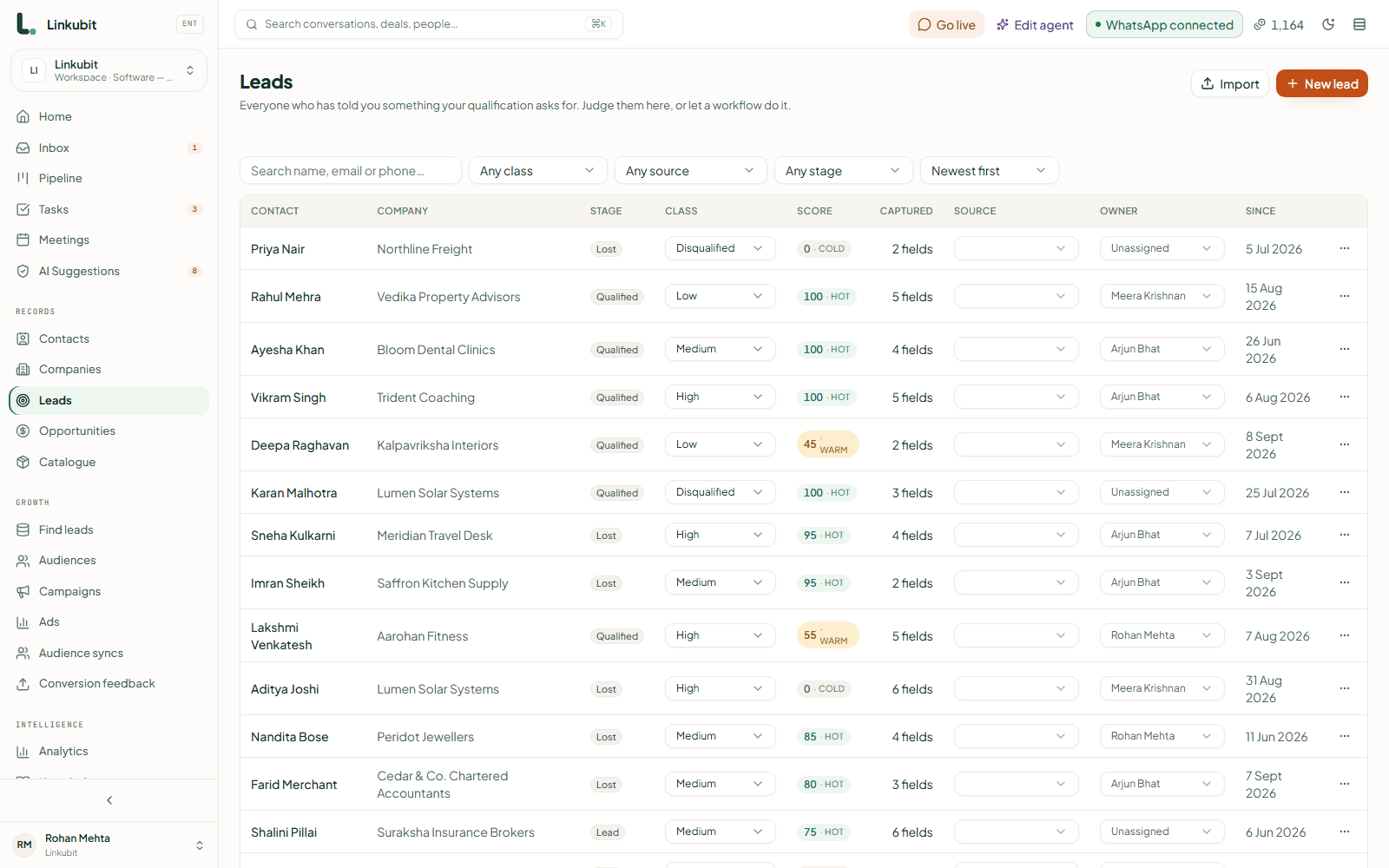The image size is (1389, 868).
Task: Open the Home page from the sidebar
Action: 109,116
